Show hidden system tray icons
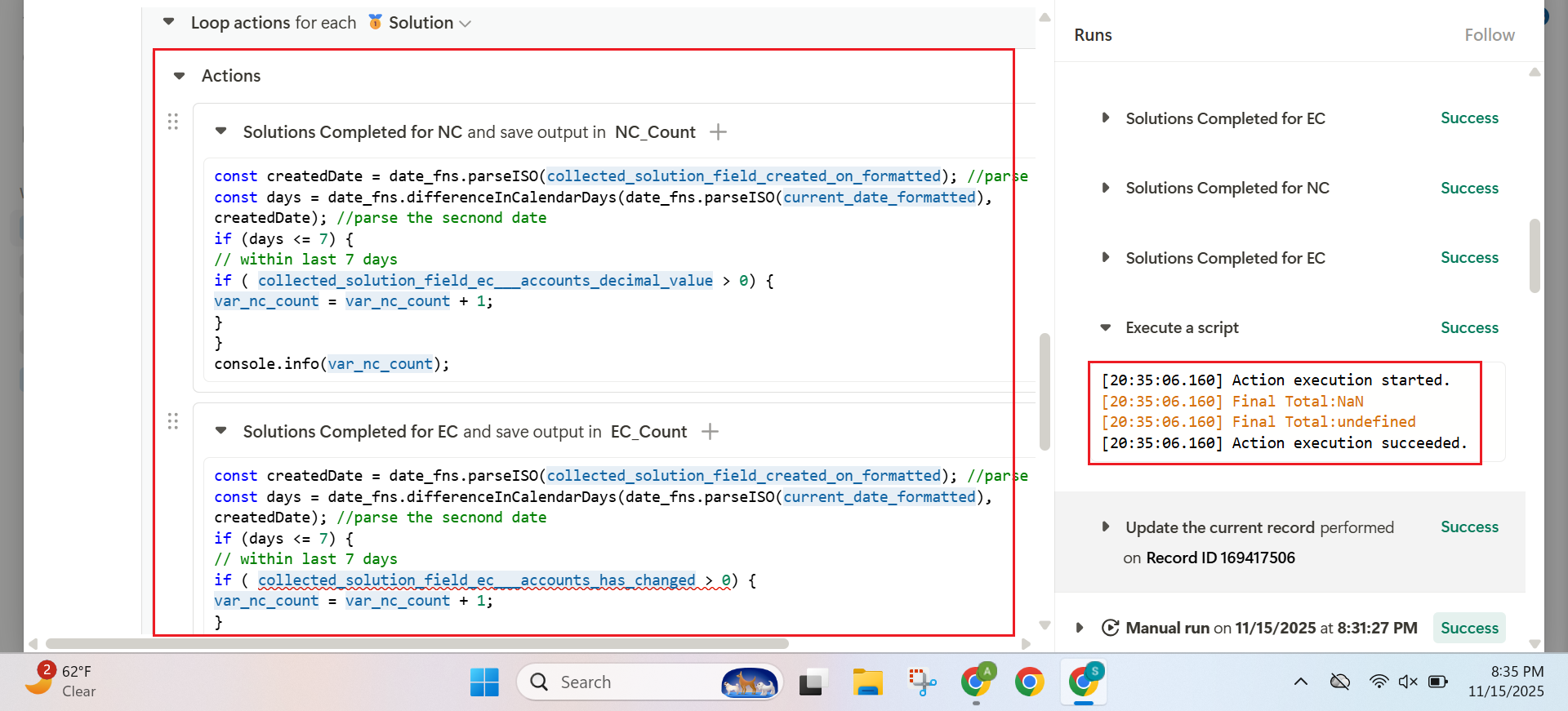The image size is (1568, 711). pyautogui.click(x=1300, y=682)
